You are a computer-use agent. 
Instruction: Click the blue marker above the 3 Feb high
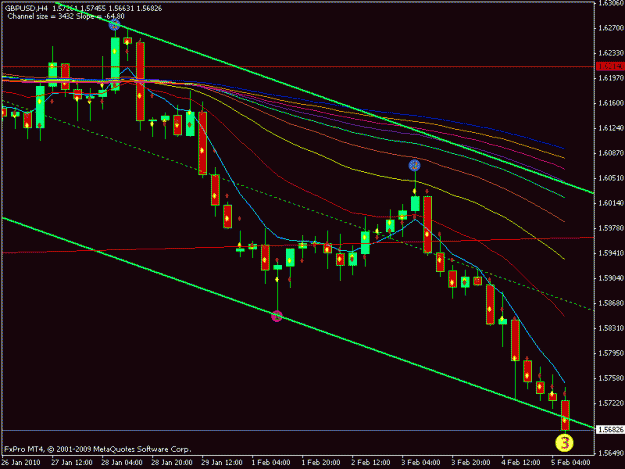click(415, 165)
